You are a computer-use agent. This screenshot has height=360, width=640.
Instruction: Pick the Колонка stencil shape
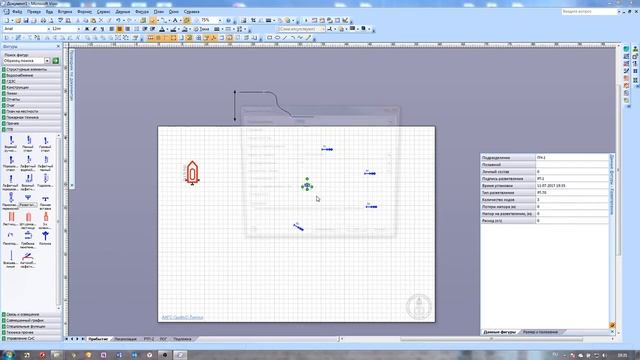point(45,239)
